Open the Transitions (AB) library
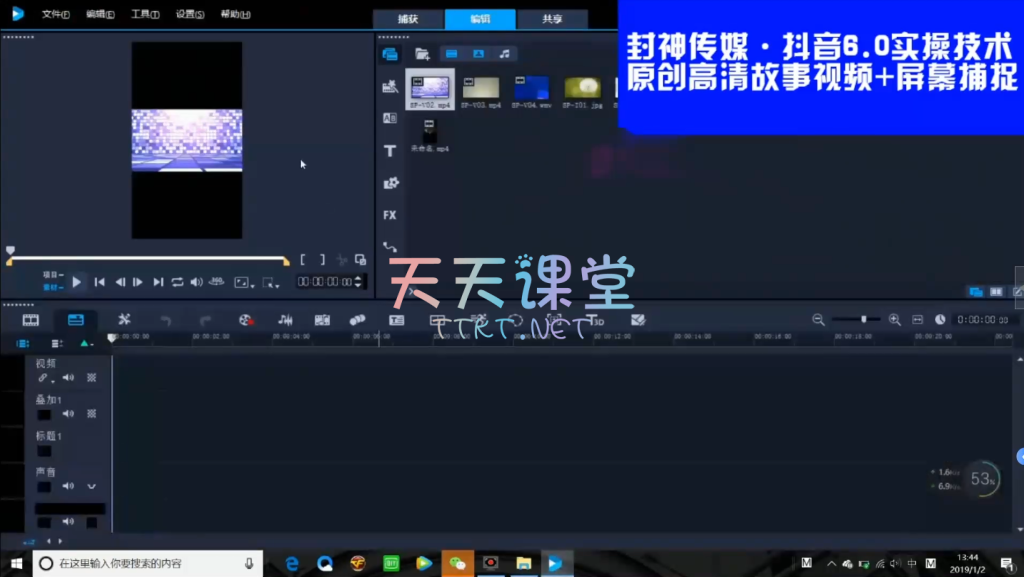This screenshot has width=1024, height=577. coord(390,118)
